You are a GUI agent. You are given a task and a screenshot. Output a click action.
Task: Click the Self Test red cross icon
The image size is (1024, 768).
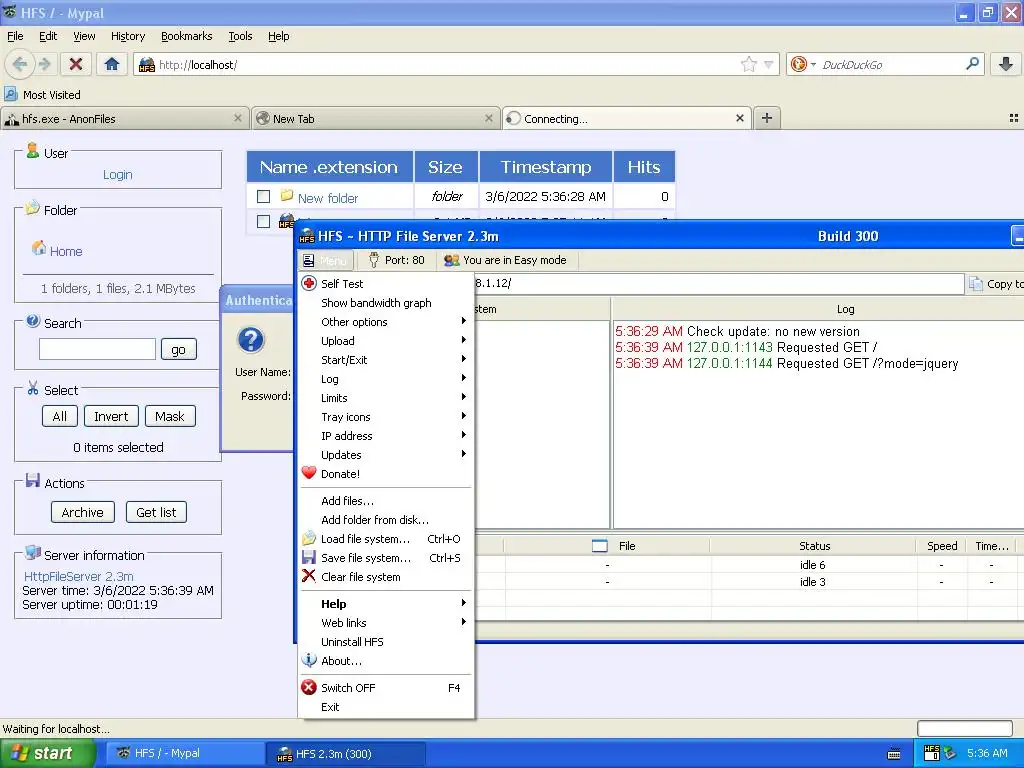pyautogui.click(x=309, y=283)
